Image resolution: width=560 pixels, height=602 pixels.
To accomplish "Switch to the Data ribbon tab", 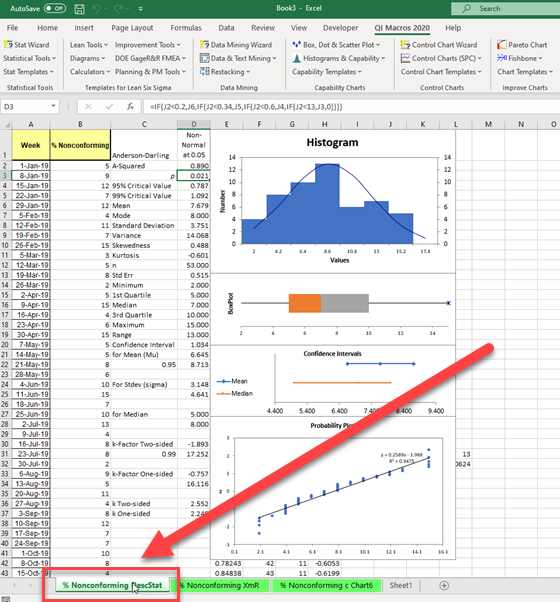I will point(226,28).
